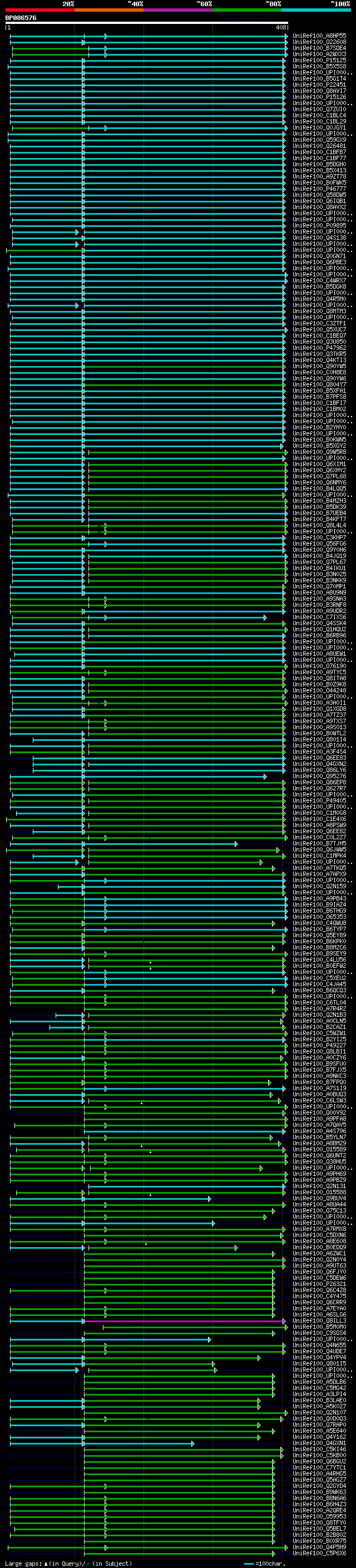356x1568 pixels.
Task: Open hit UniRef100_A2WXX3
Action: tap(319, 54)
